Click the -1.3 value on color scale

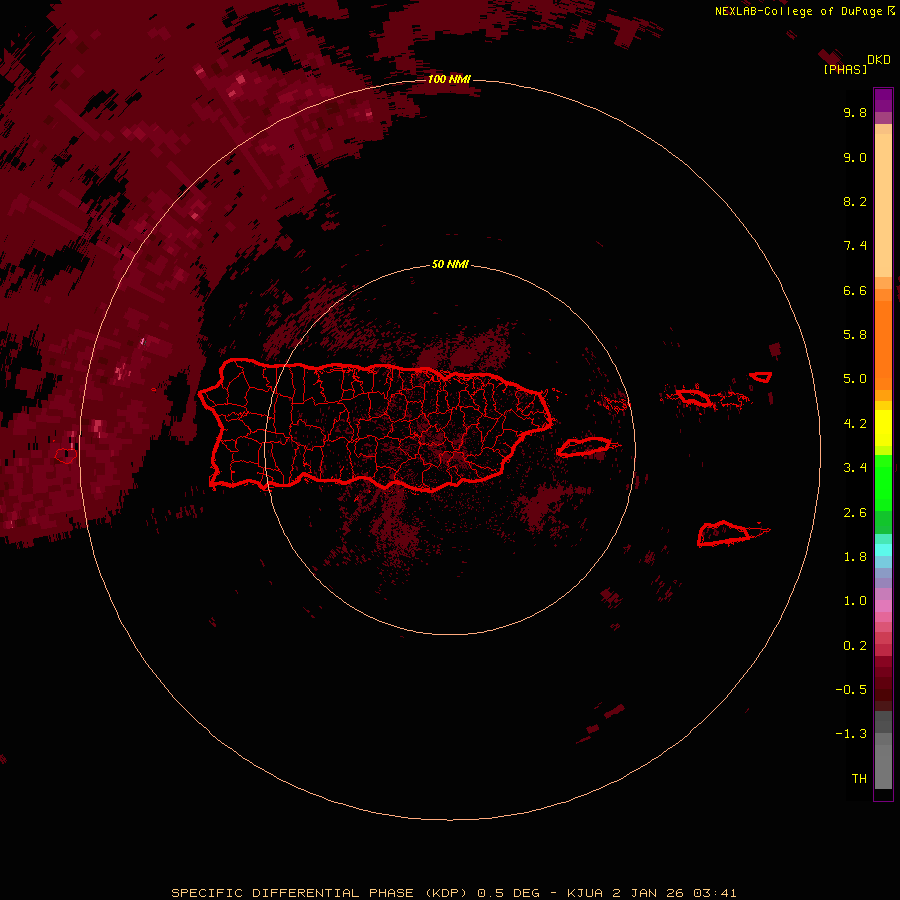click(851, 734)
